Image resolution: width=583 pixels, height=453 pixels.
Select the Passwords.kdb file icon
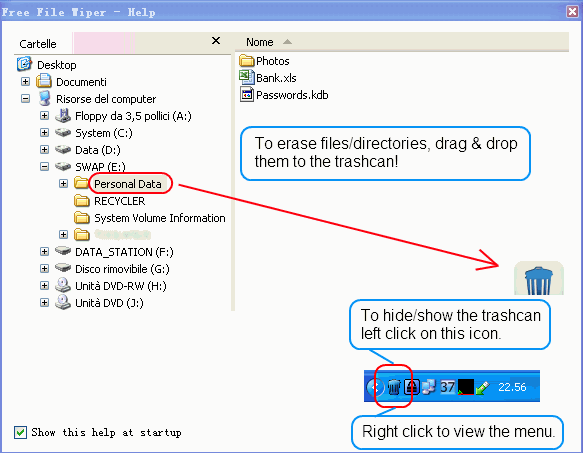pos(247,94)
